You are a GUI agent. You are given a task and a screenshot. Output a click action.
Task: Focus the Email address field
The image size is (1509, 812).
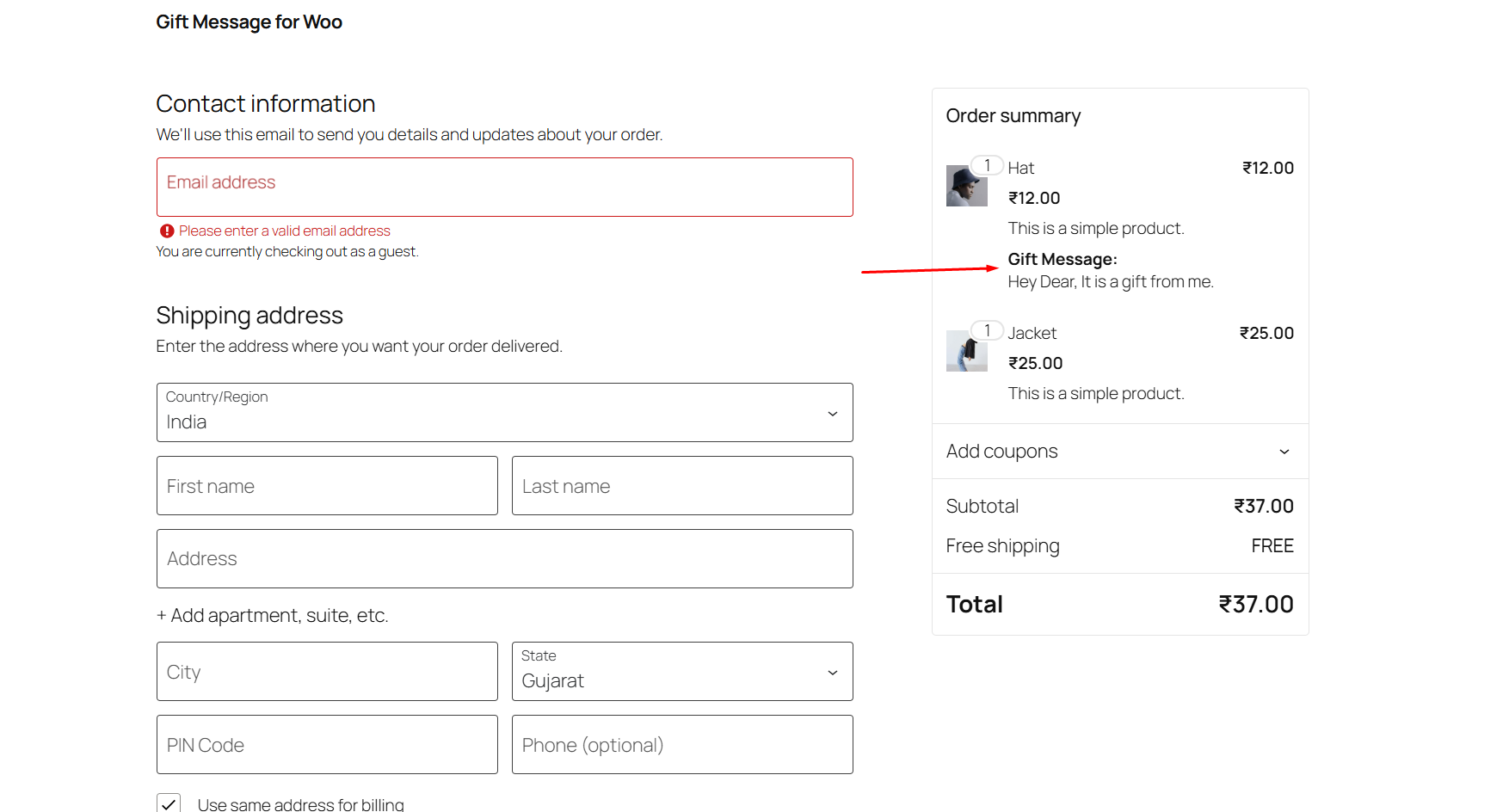tap(504, 187)
